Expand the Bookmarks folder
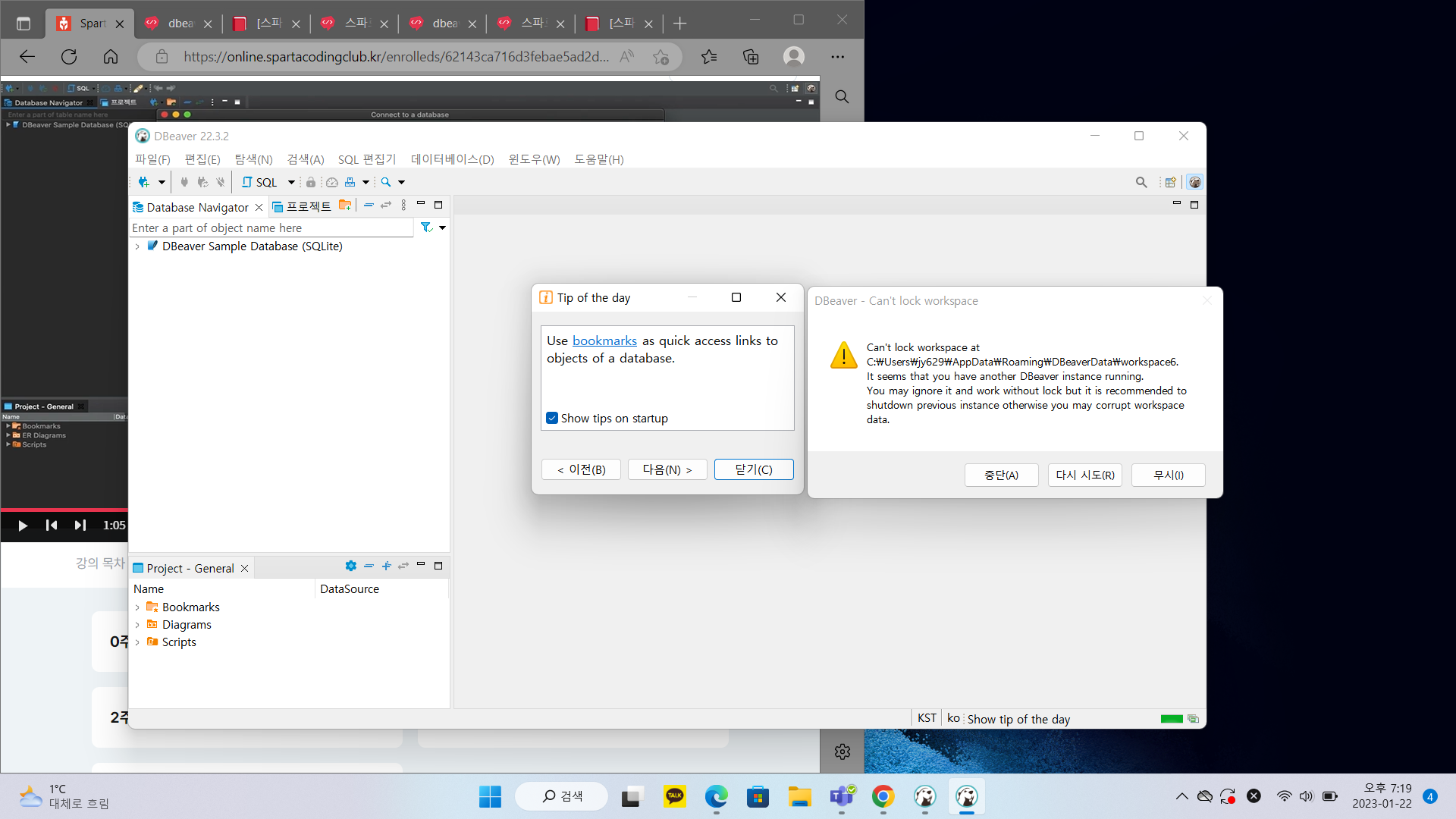The width and height of the screenshot is (1456, 819). (137, 607)
